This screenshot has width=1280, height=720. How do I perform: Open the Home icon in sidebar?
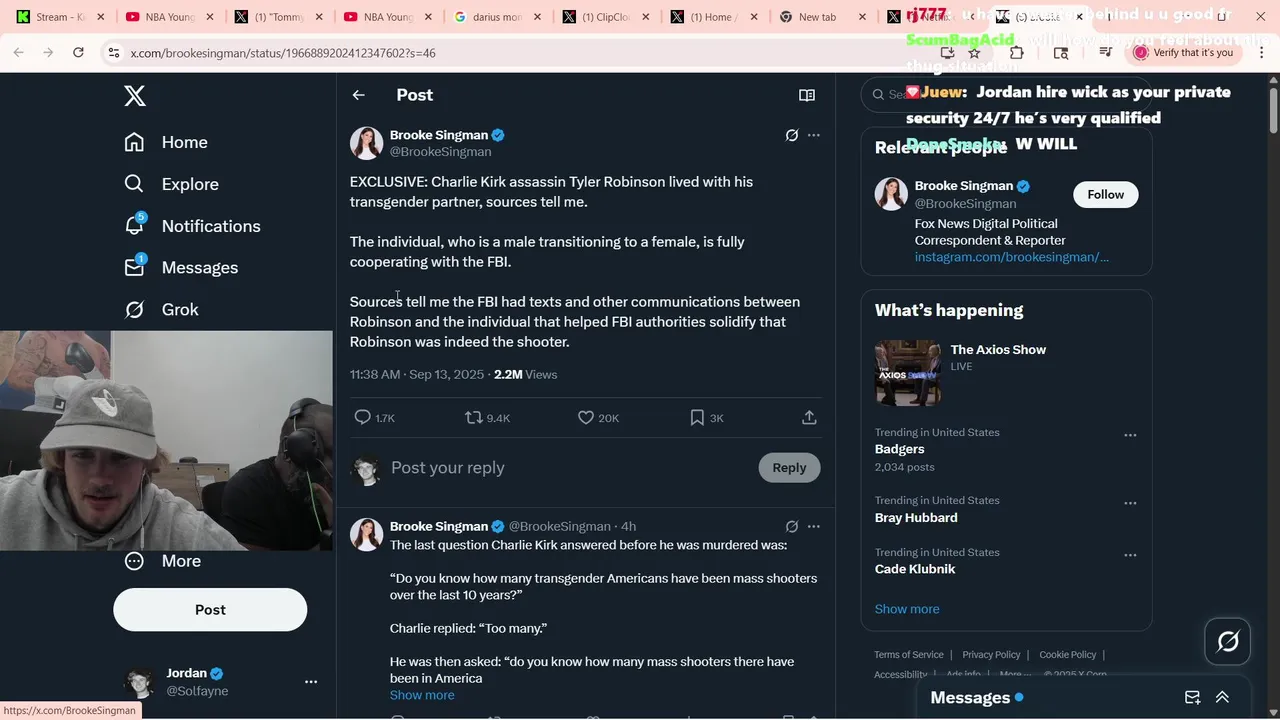pyautogui.click(x=134, y=142)
